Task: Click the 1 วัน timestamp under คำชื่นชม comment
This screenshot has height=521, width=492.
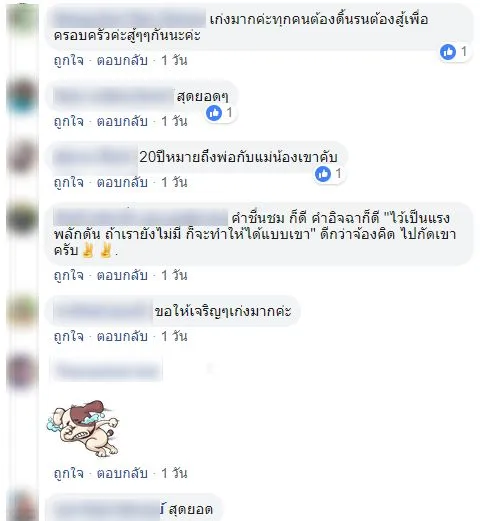Action: click(174, 275)
